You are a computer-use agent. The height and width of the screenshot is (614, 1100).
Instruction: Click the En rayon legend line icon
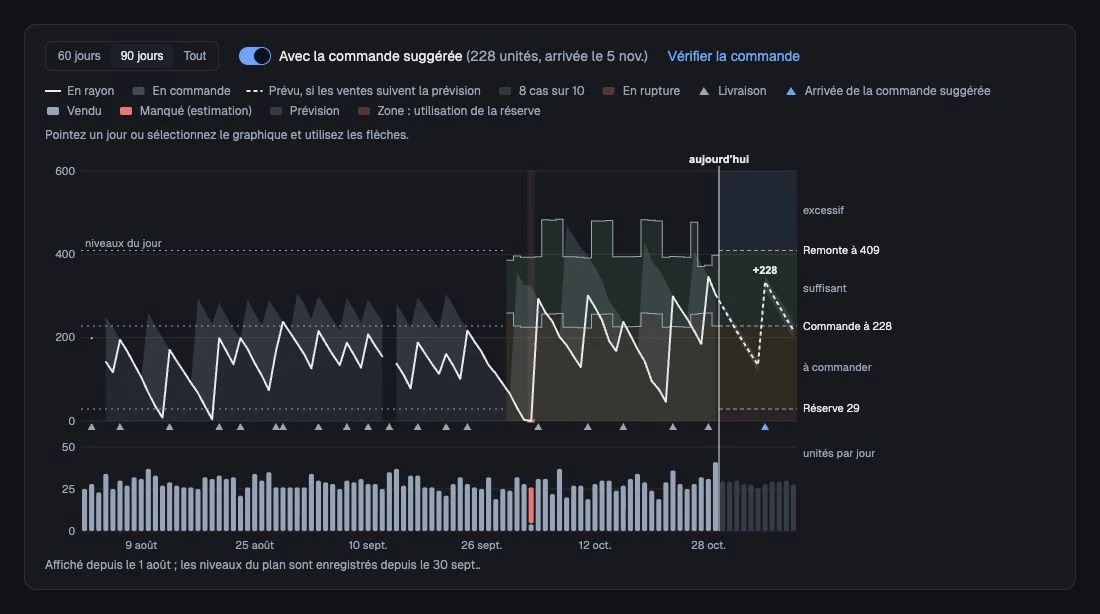click(x=53, y=91)
